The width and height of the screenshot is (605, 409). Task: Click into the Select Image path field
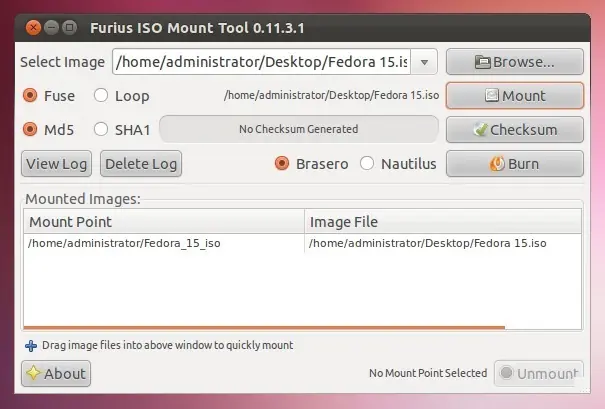262,62
